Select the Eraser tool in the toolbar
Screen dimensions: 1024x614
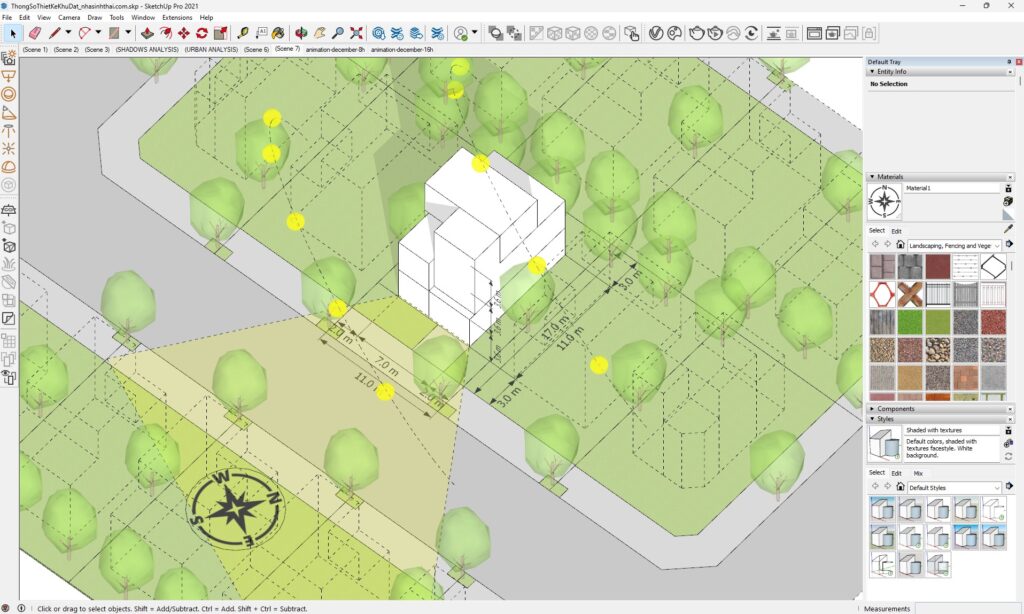(34, 33)
